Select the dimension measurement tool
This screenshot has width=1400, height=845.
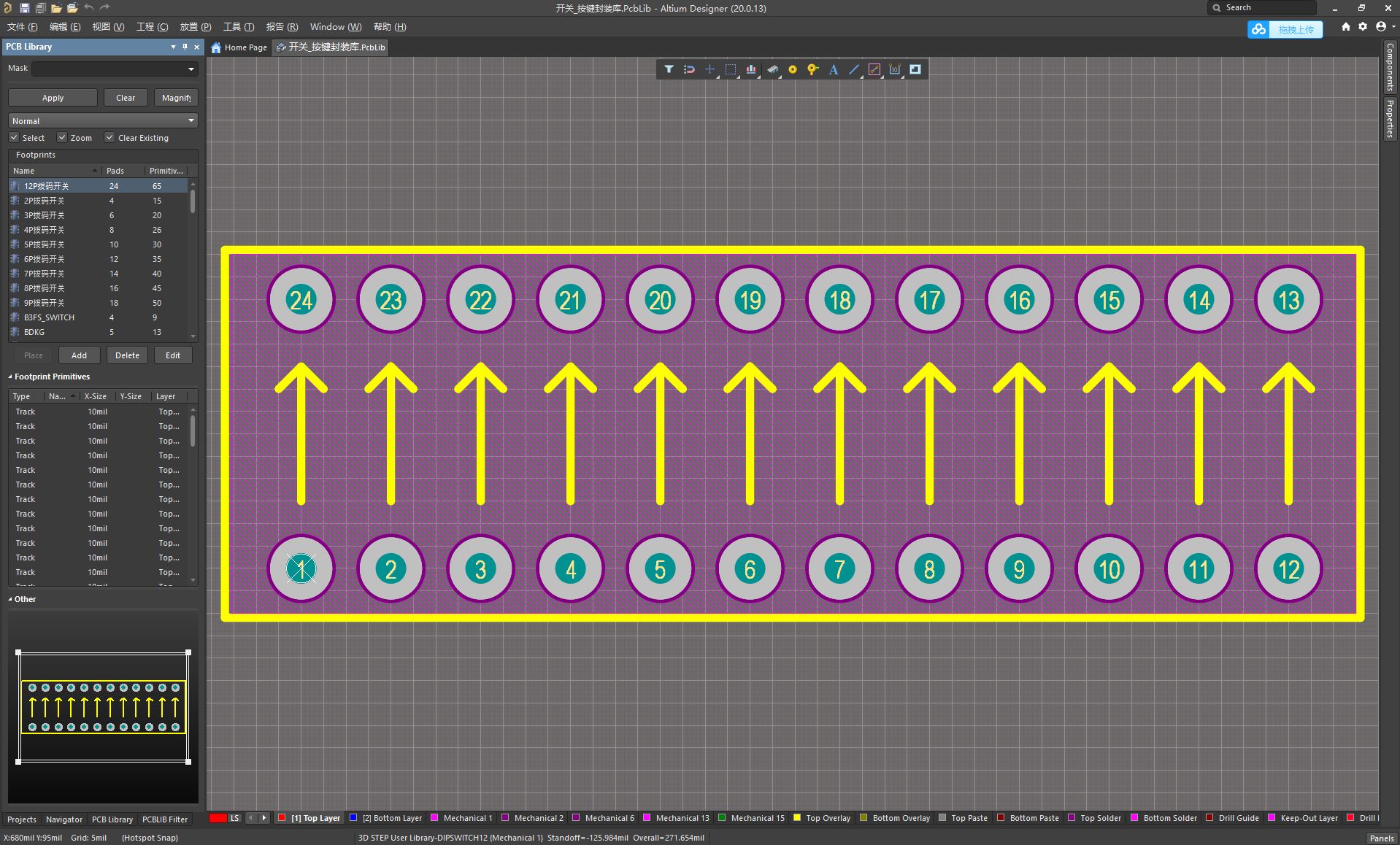(x=894, y=69)
